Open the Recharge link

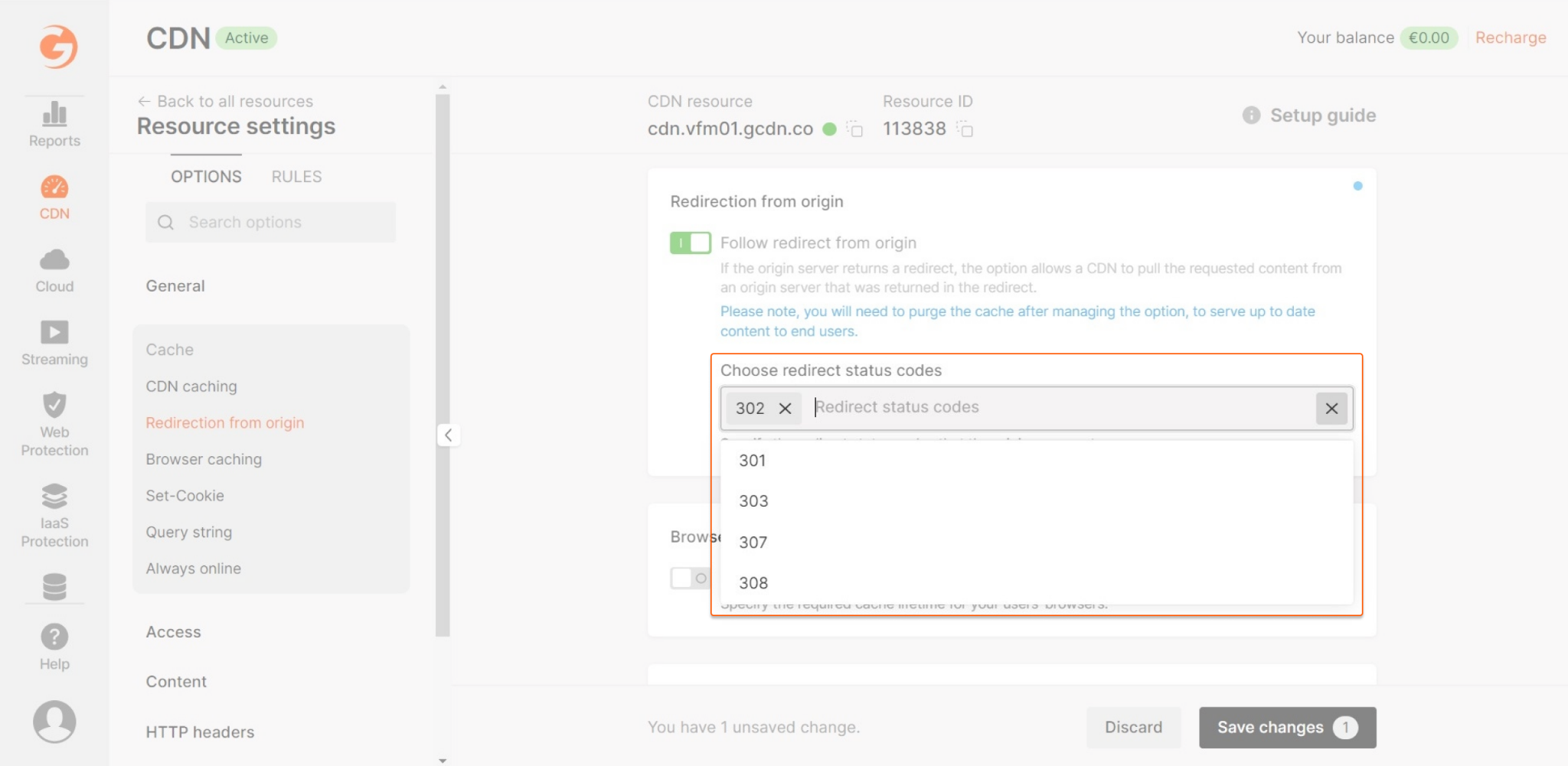click(1510, 37)
